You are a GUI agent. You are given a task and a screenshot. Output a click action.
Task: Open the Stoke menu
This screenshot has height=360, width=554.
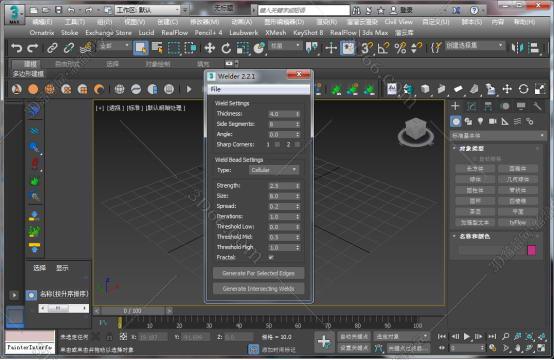[x=69, y=33]
